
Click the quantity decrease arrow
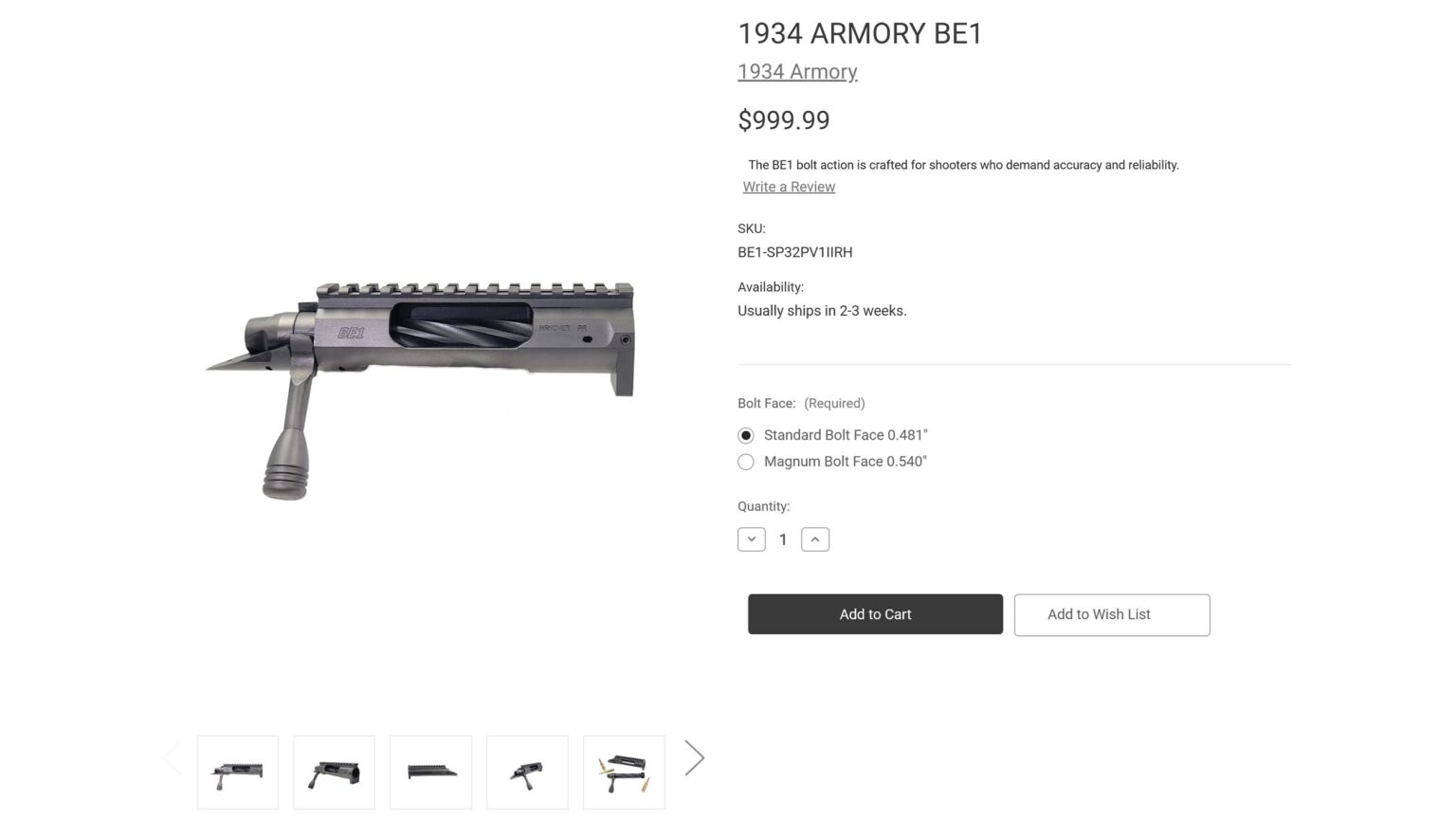click(x=751, y=538)
